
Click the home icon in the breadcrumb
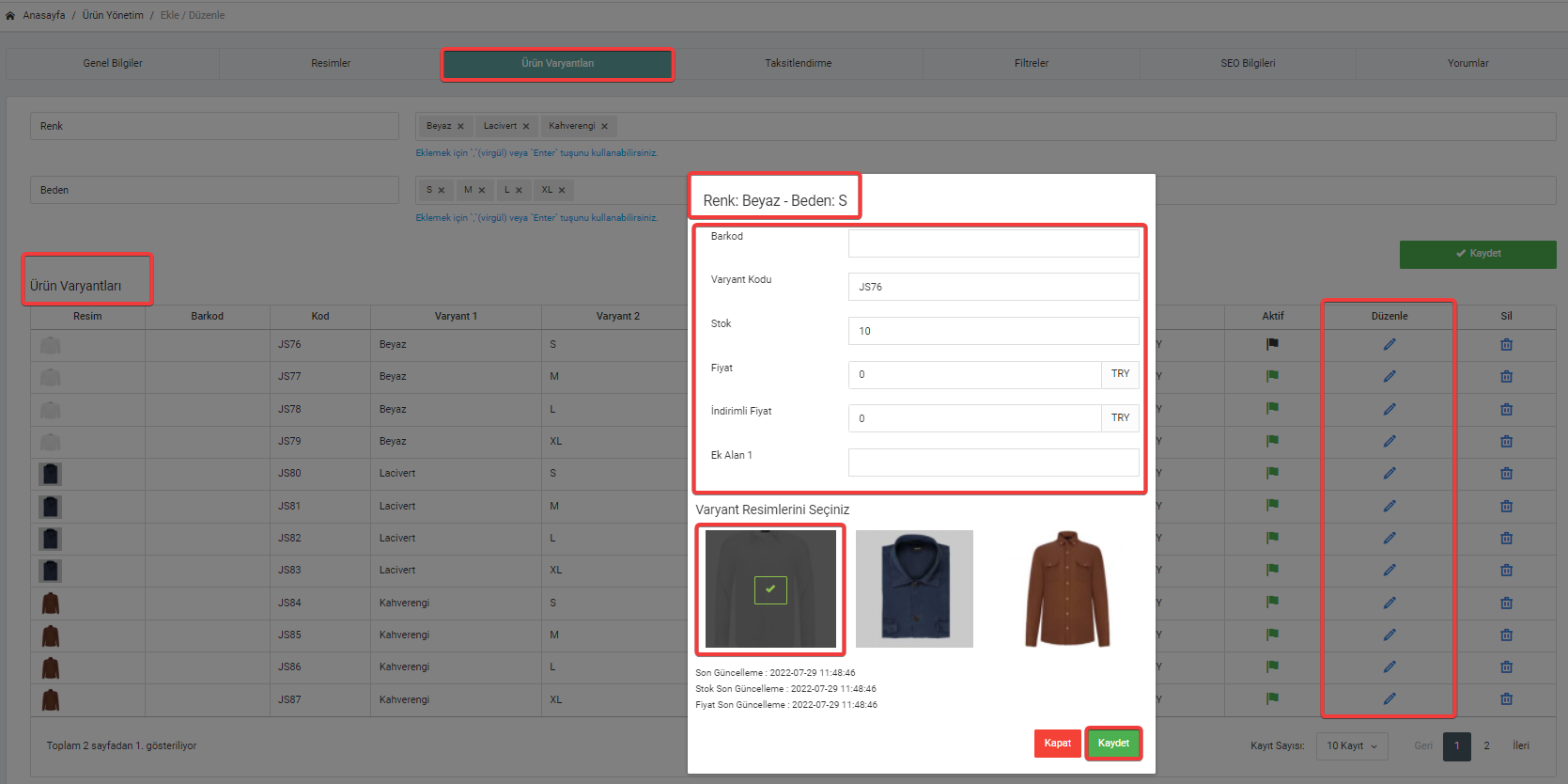[x=10, y=15]
